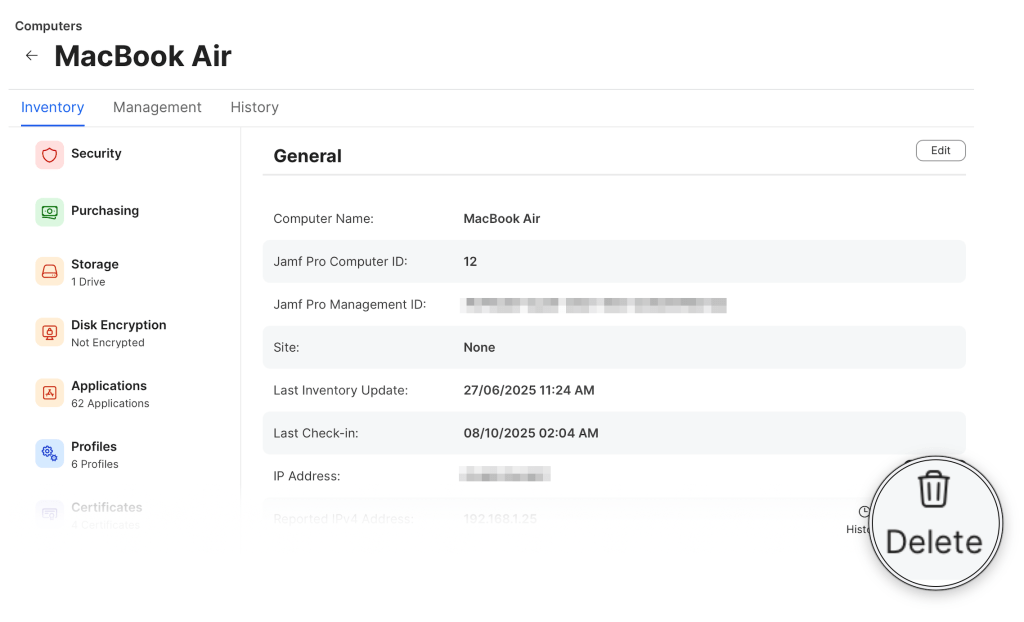
Task: Open the Purchasing icon in sidebar
Action: [49, 212]
